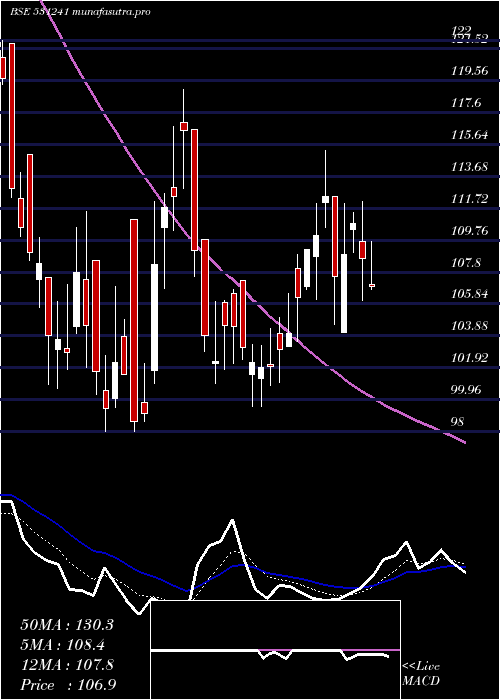This screenshot has height=700, width=500.
Task: Select the 101.92 price axis label
Action: pos(470,358)
